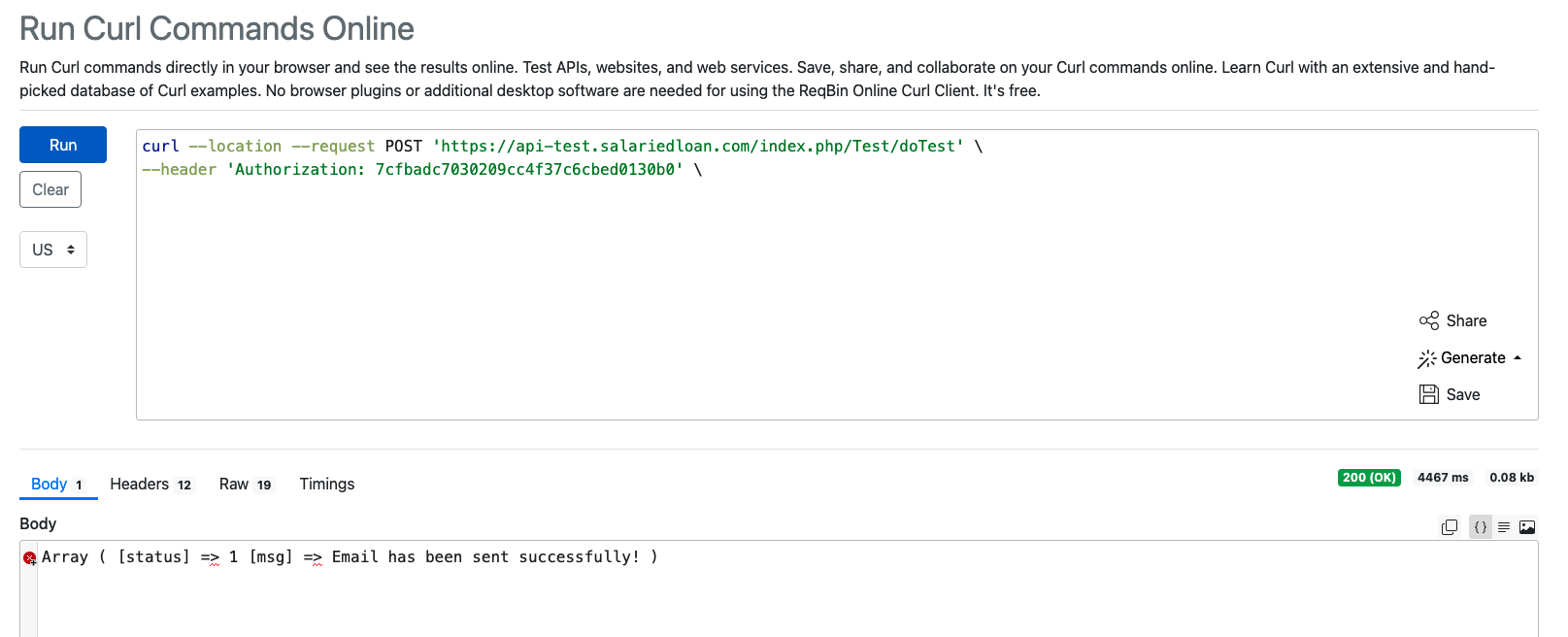Click the 200 (OK) status badge
1568x637 pixels.
tap(1369, 478)
